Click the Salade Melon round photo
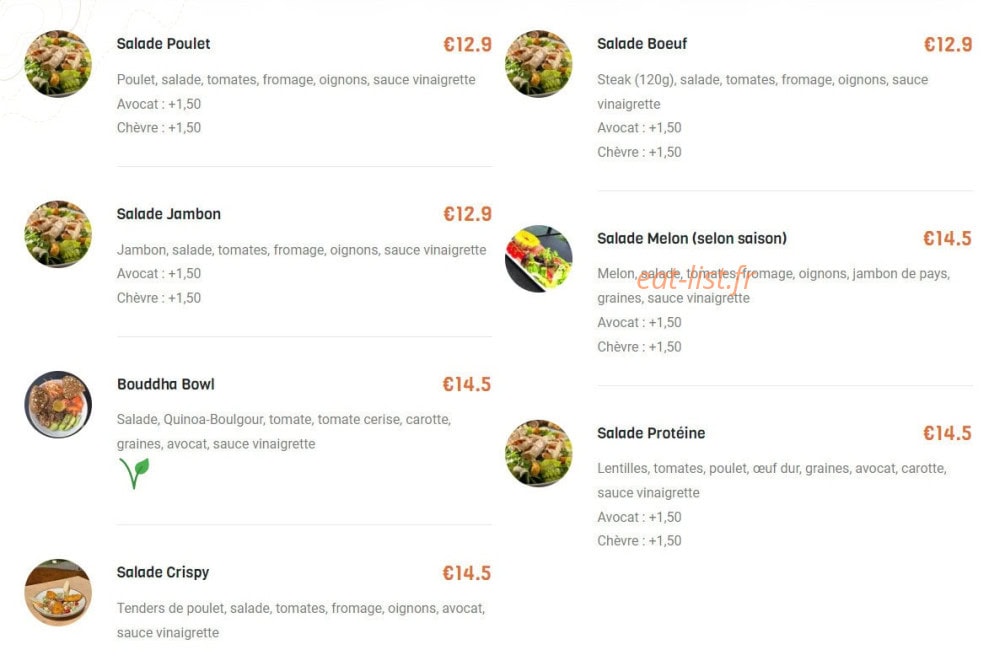989x666 pixels. coord(539,259)
